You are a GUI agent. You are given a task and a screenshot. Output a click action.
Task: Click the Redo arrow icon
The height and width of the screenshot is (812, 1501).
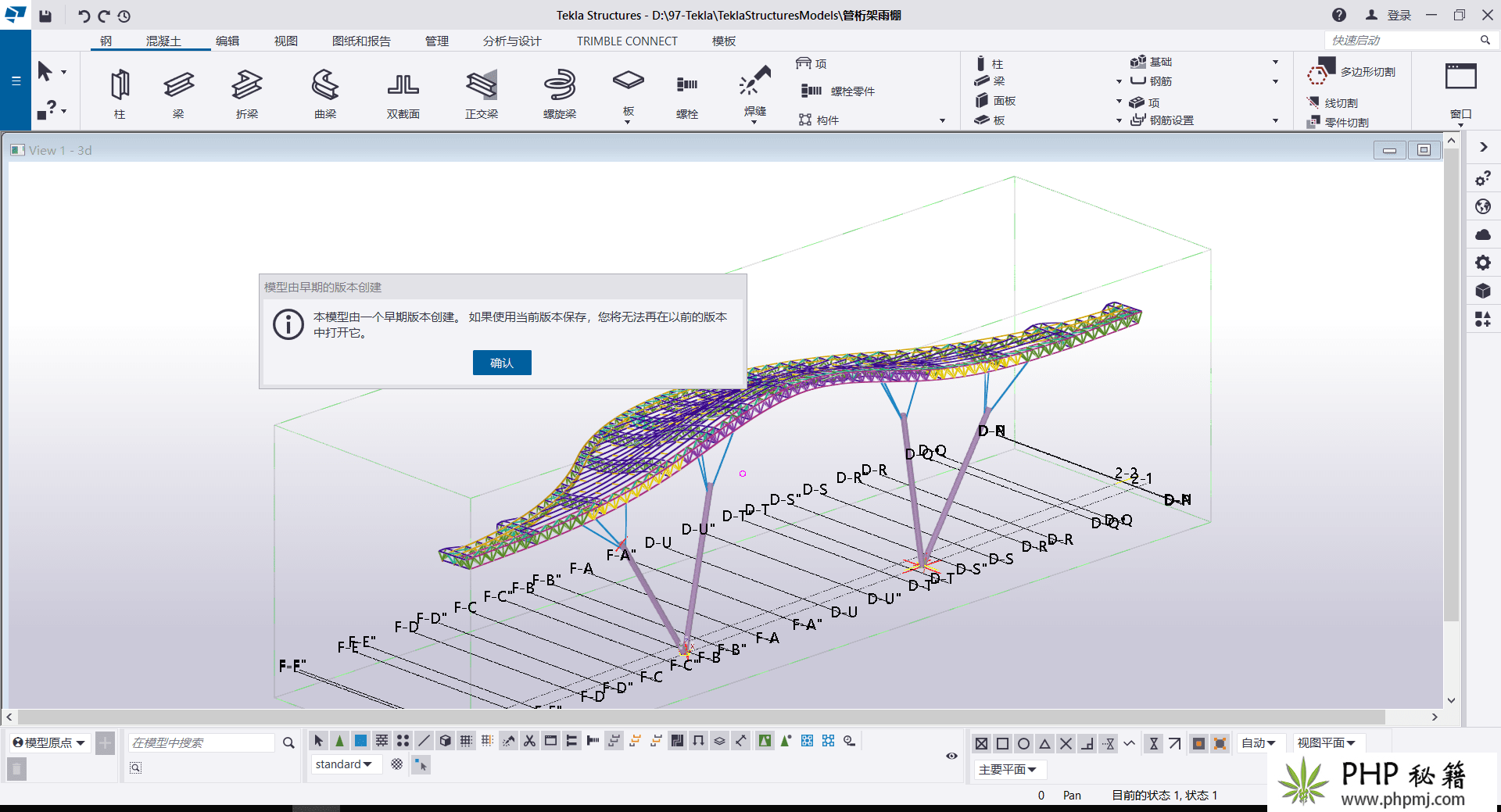(103, 16)
